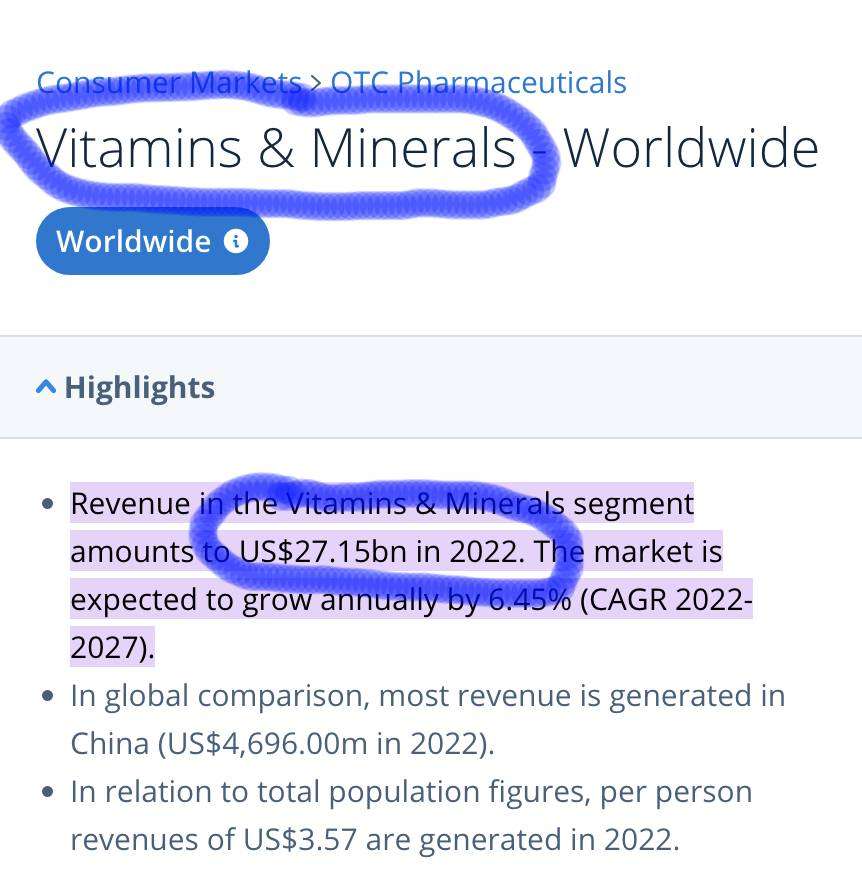Click the Vitamins & Minerals page title
The height and width of the screenshot is (872, 862).
click(276, 148)
